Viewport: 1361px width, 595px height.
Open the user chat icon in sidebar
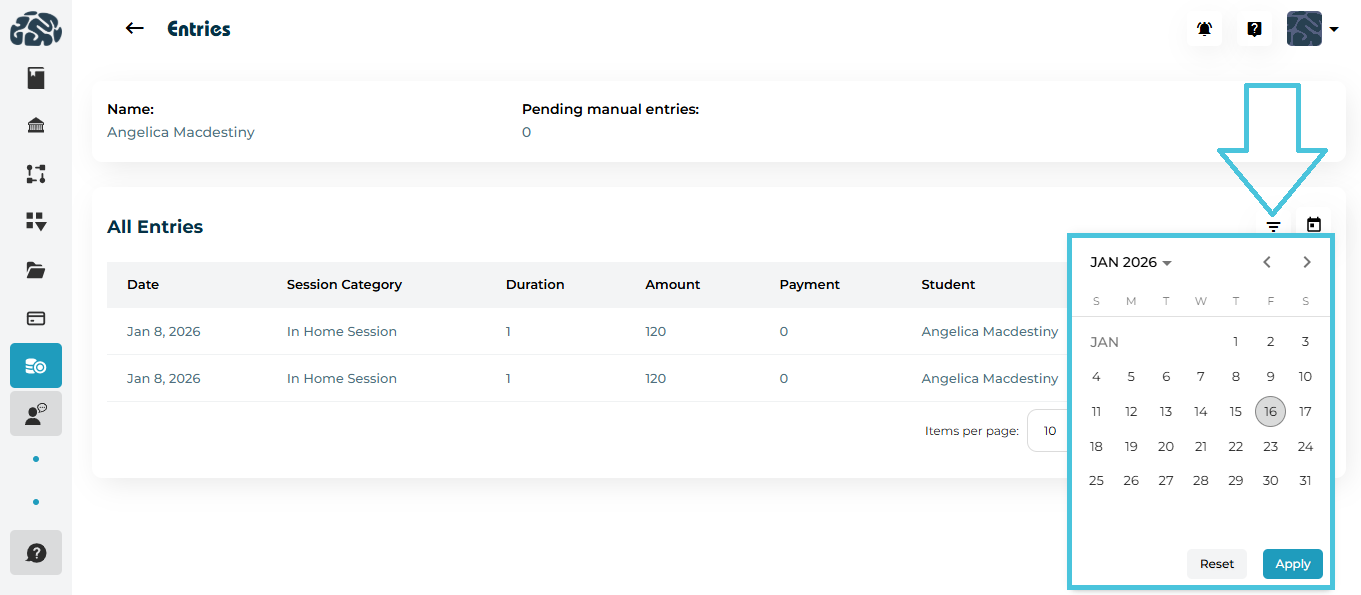[36, 413]
